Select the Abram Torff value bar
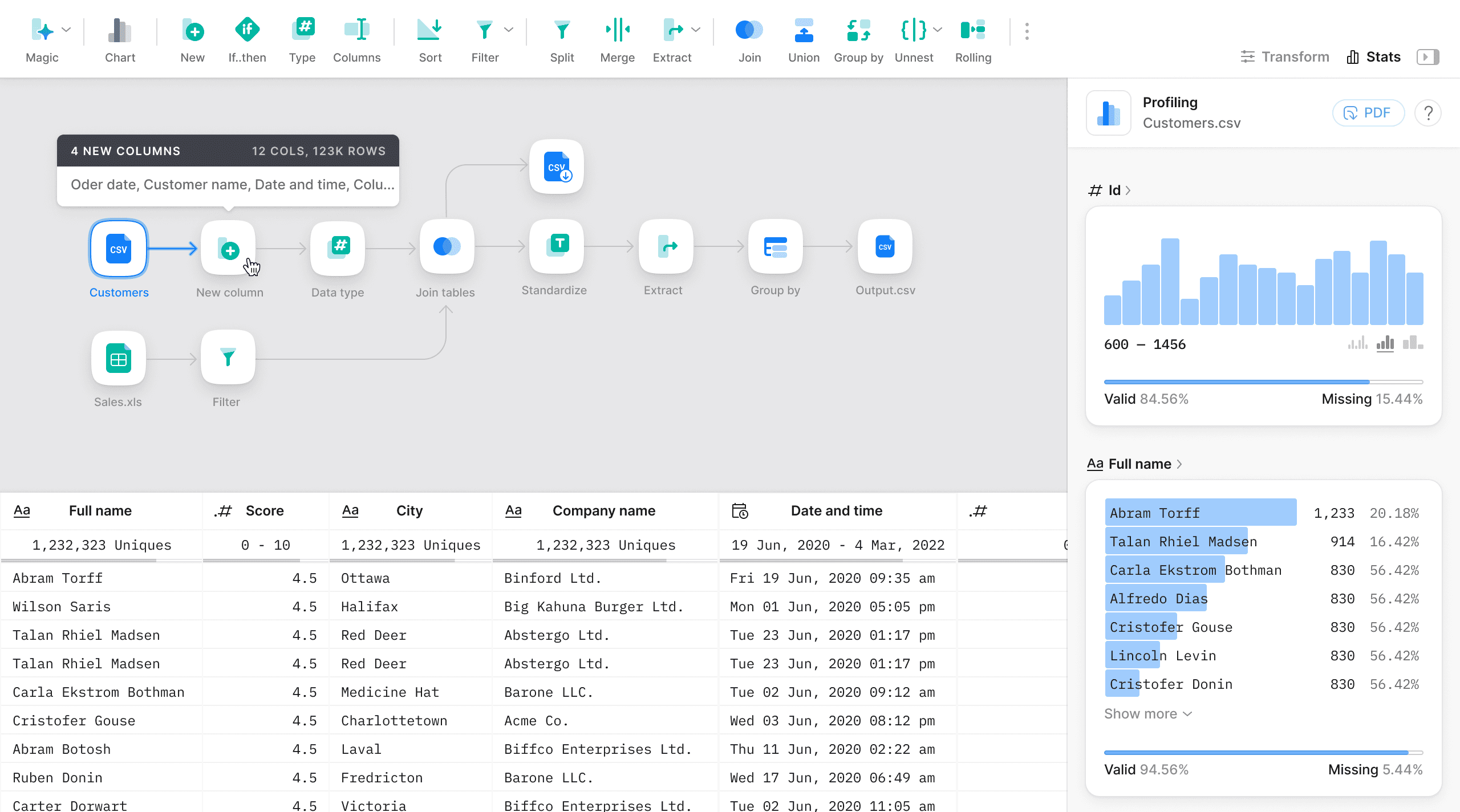This screenshot has width=1460, height=812. [1201, 512]
